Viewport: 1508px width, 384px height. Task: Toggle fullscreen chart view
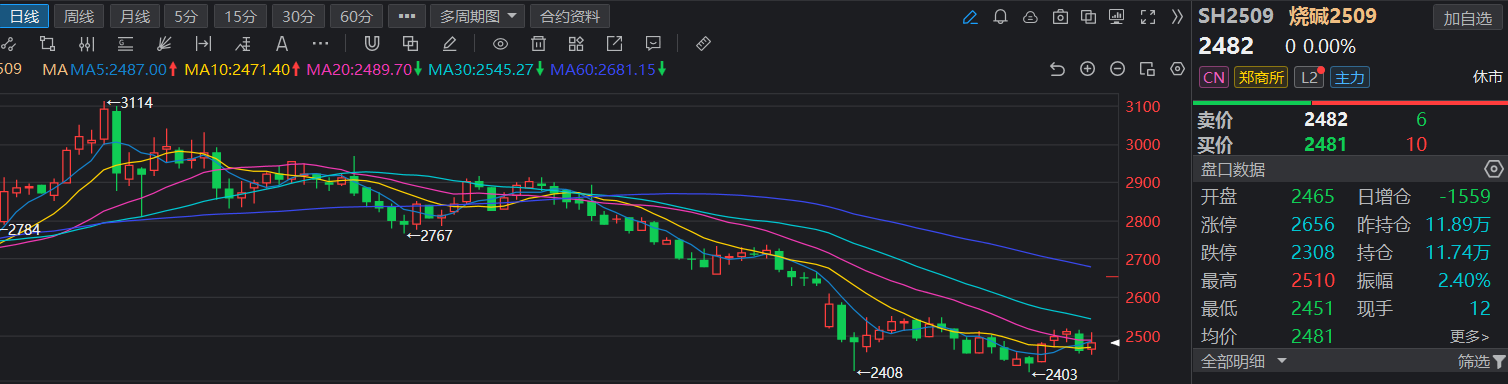[1148, 17]
